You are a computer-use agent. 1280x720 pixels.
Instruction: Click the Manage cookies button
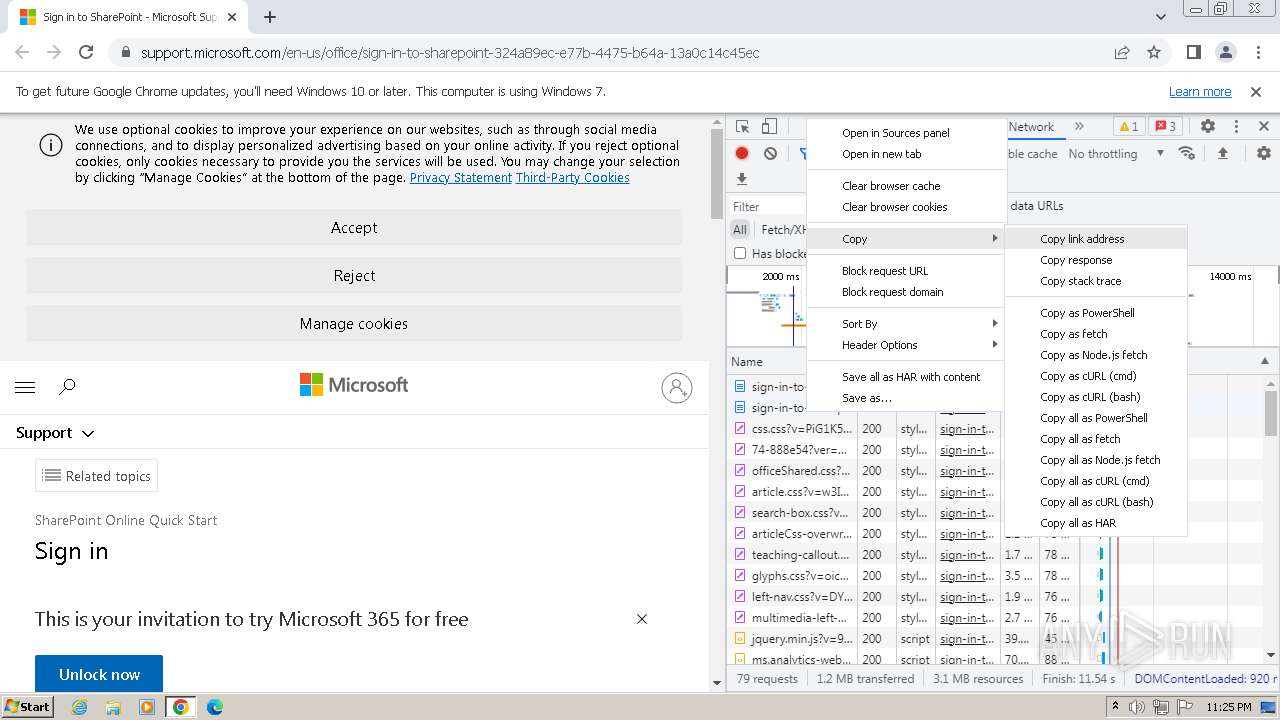[x=354, y=324]
